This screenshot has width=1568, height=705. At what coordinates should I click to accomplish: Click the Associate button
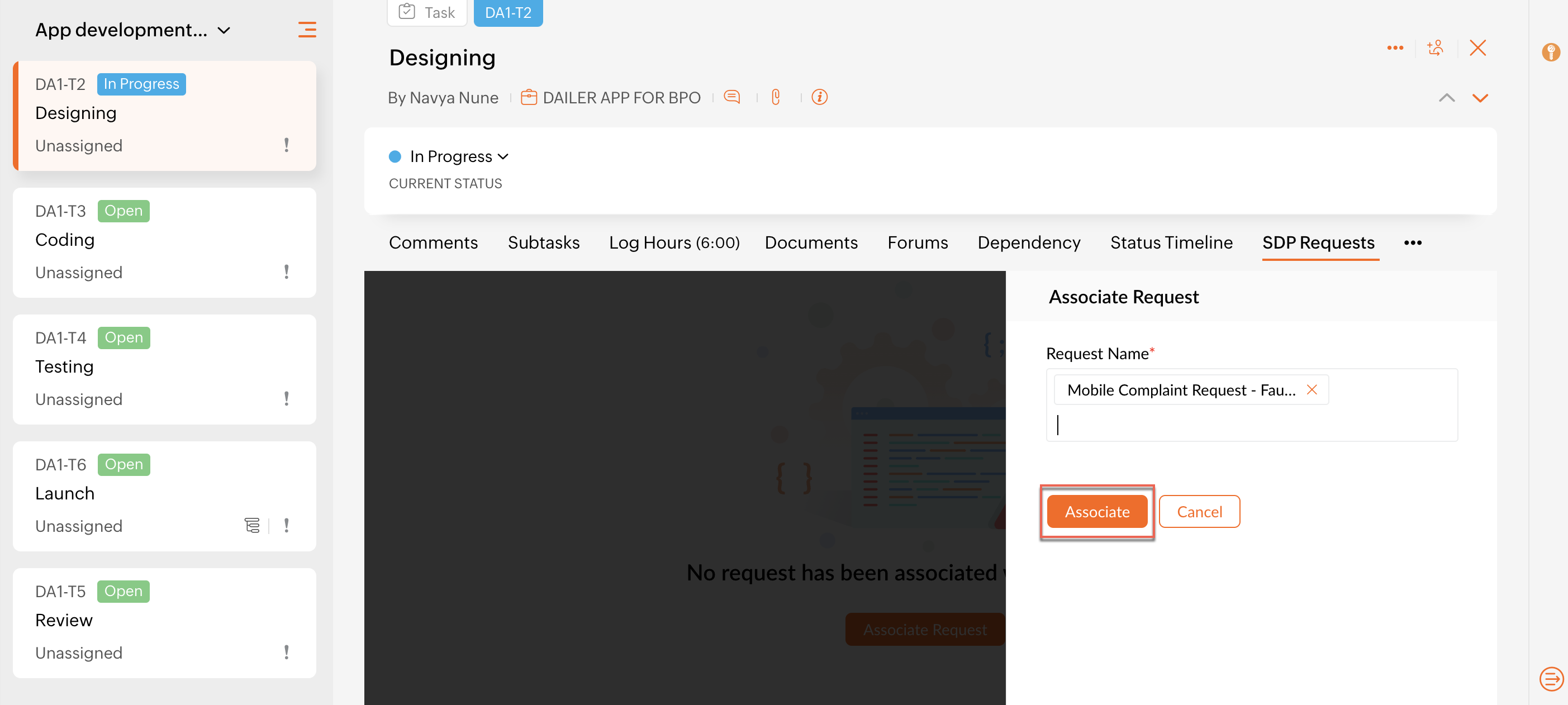tap(1096, 512)
